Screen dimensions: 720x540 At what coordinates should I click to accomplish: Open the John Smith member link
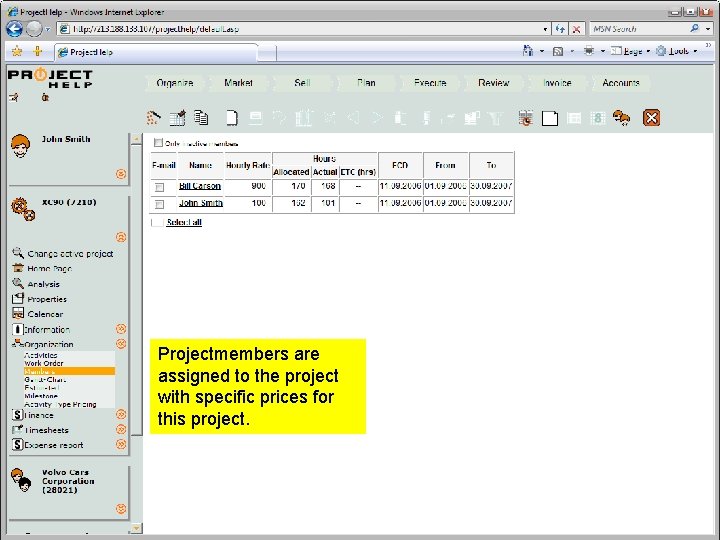[x=201, y=203]
